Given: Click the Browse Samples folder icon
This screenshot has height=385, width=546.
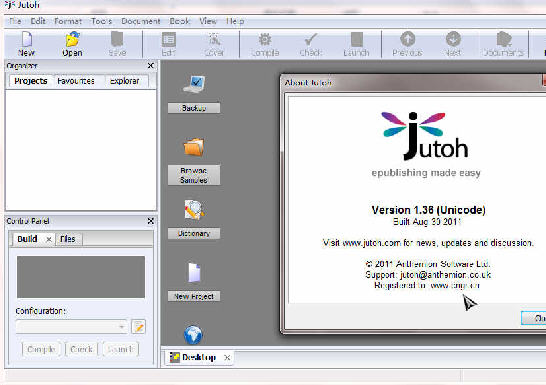Looking at the screenshot, I should click(x=194, y=147).
